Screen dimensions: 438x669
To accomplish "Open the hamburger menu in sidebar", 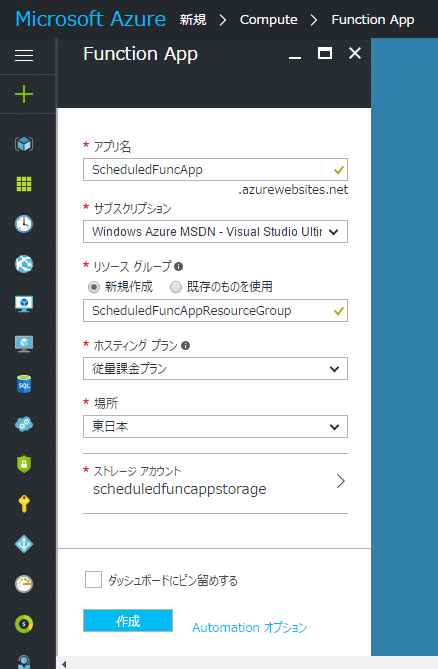I will tap(24, 55).
